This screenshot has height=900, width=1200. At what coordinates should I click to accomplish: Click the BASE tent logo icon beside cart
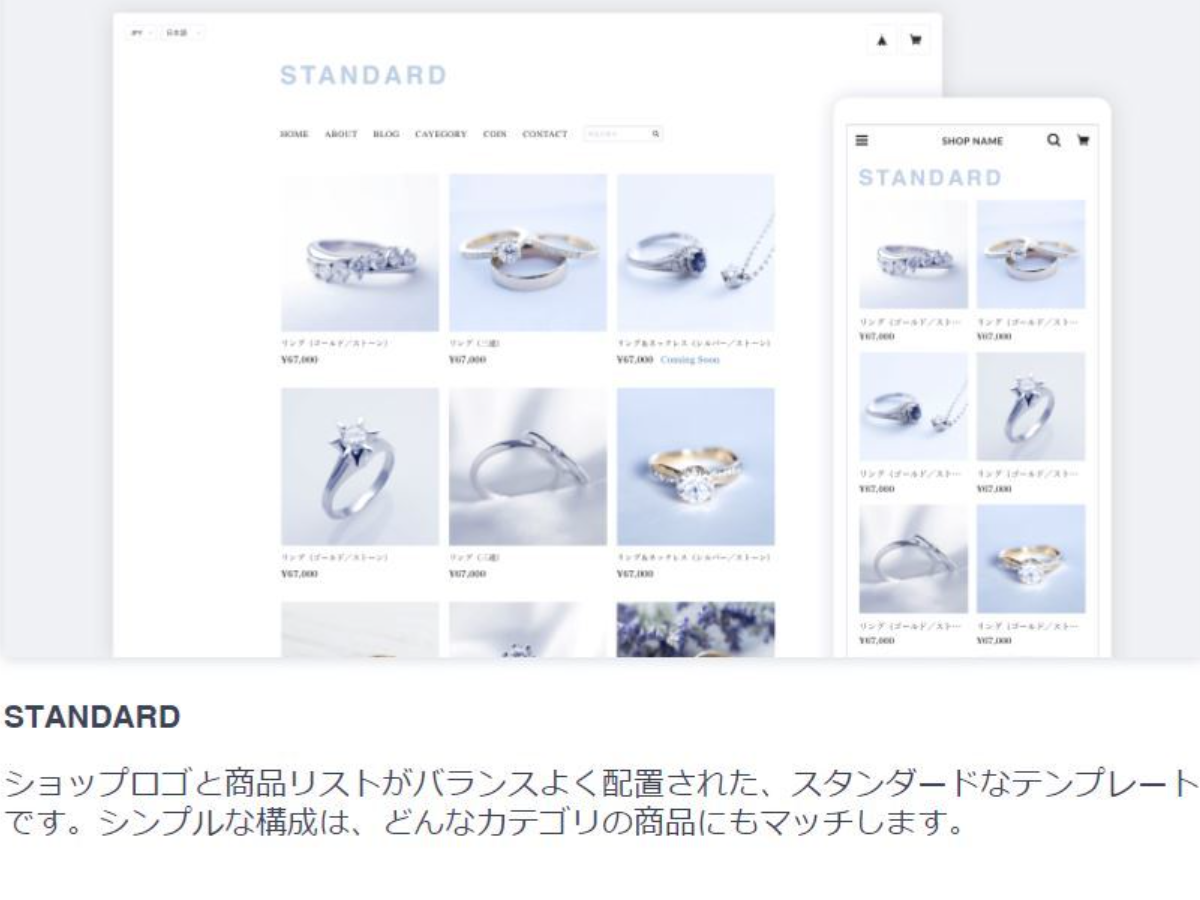tap(882, 41)
